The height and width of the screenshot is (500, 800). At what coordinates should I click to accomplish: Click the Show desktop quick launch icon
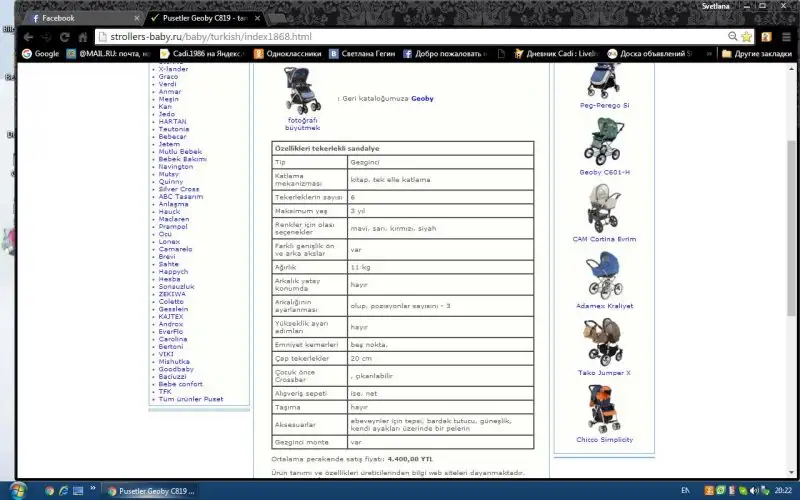[78, 491]
